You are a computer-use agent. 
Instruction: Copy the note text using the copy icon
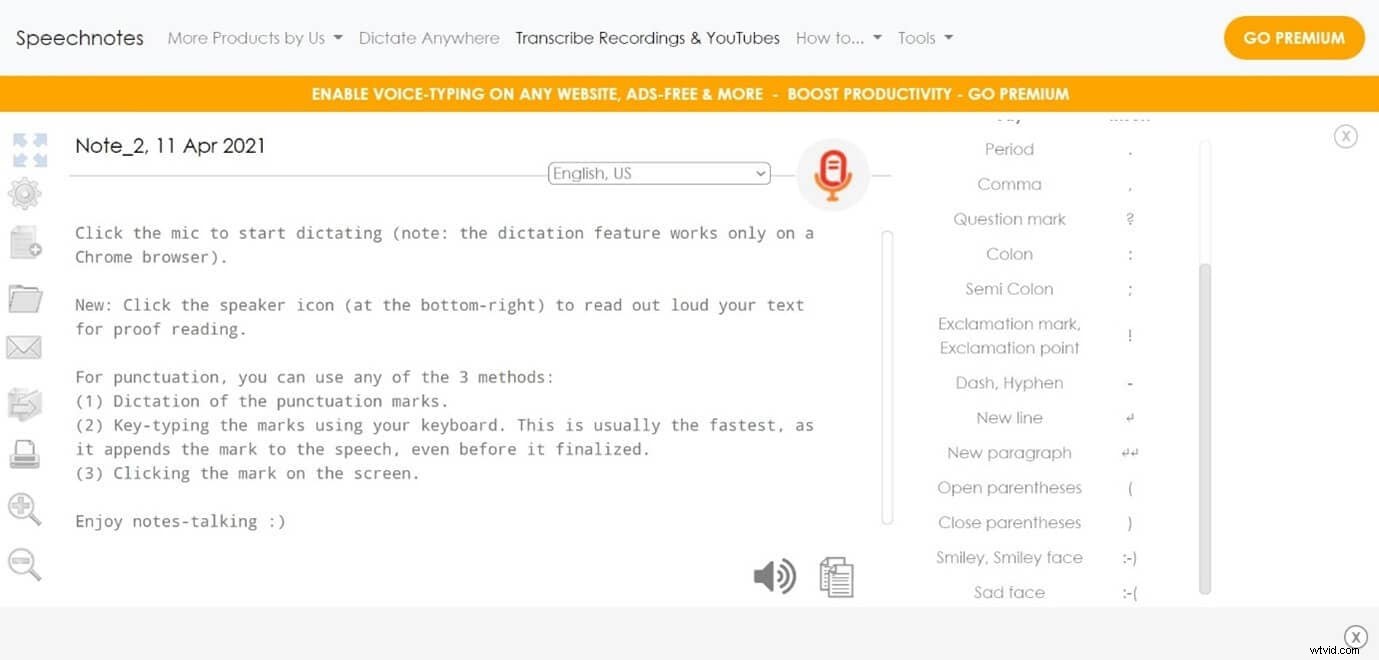coord(836,576)
